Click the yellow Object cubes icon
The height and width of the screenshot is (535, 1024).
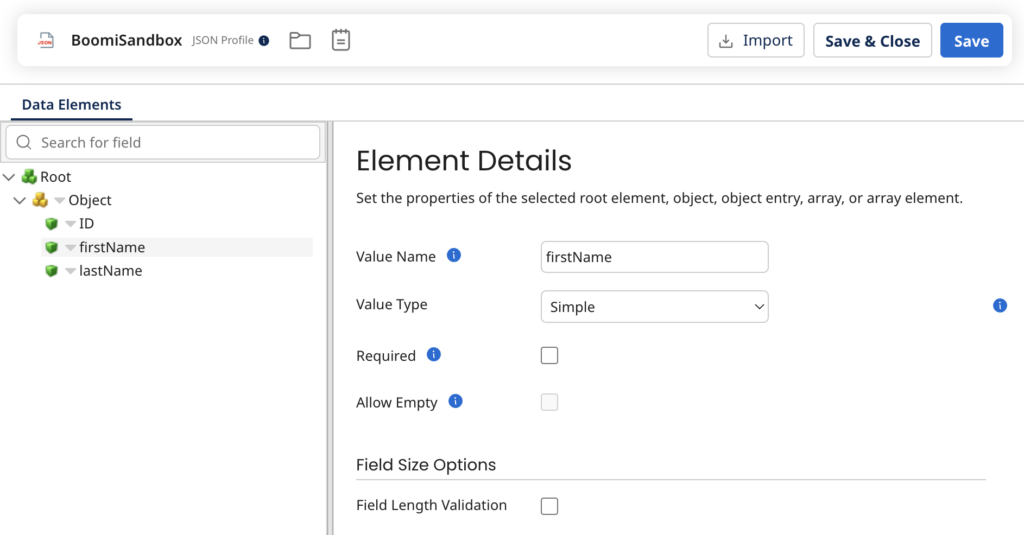40,200
